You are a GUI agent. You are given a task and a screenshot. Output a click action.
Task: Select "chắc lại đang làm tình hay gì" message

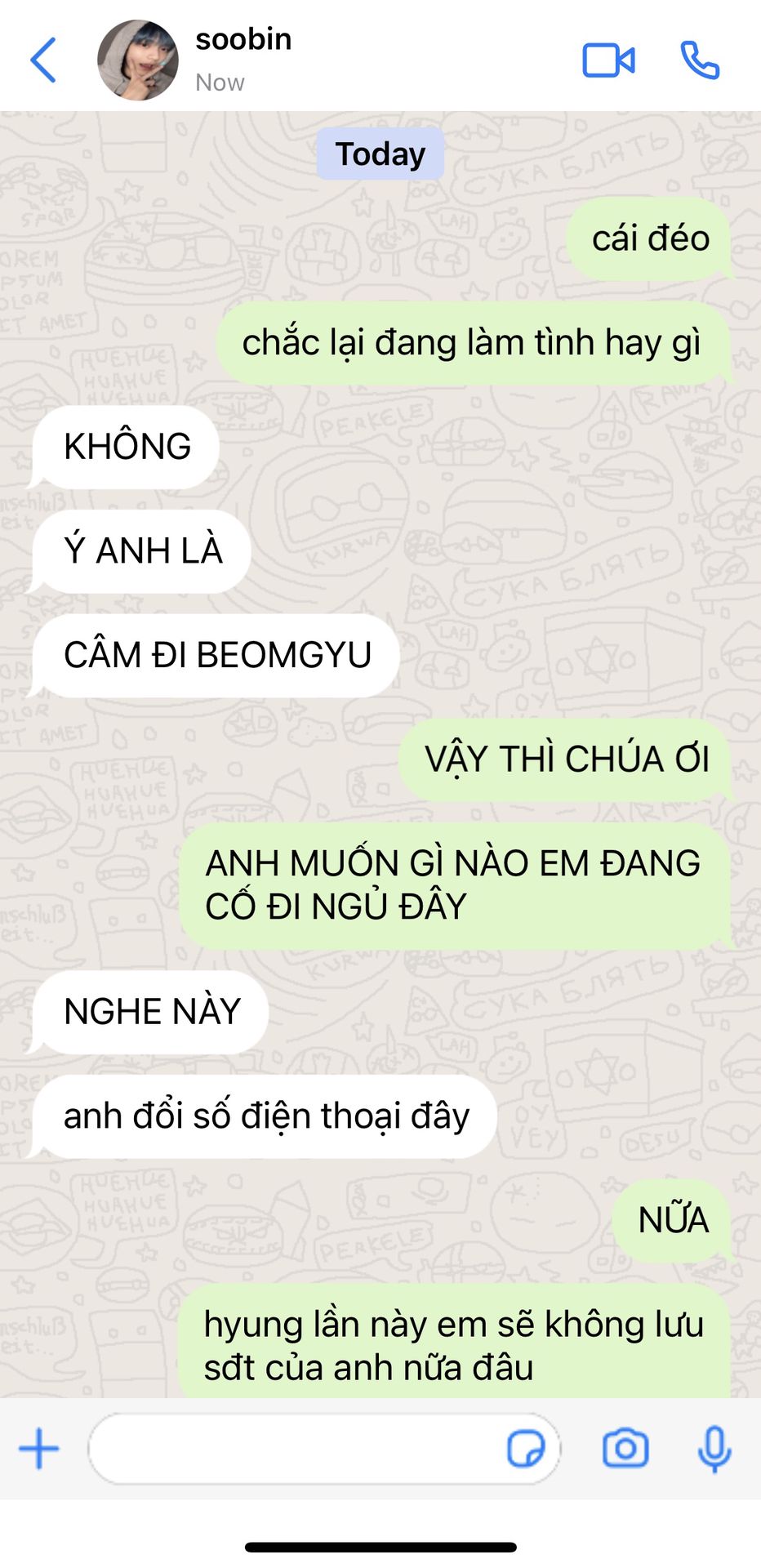[473, 343]
